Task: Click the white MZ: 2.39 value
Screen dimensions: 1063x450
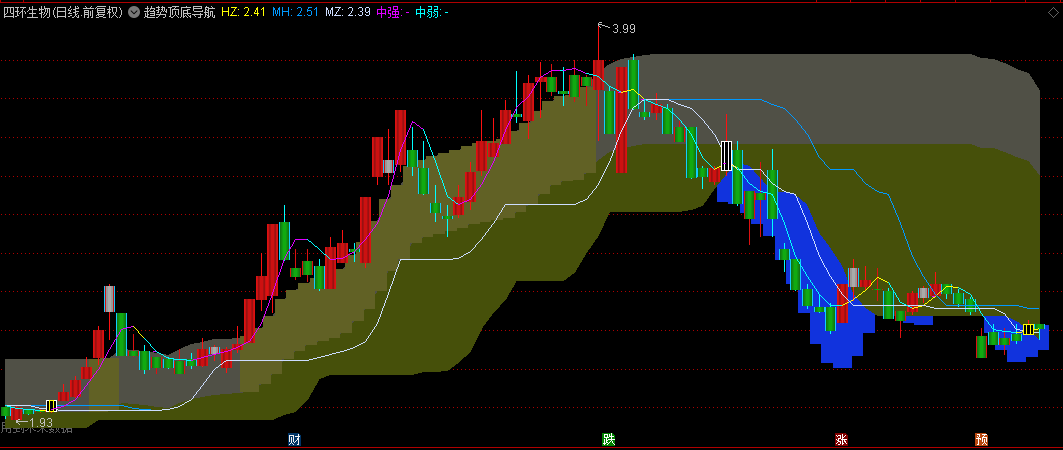Action: 348,12
